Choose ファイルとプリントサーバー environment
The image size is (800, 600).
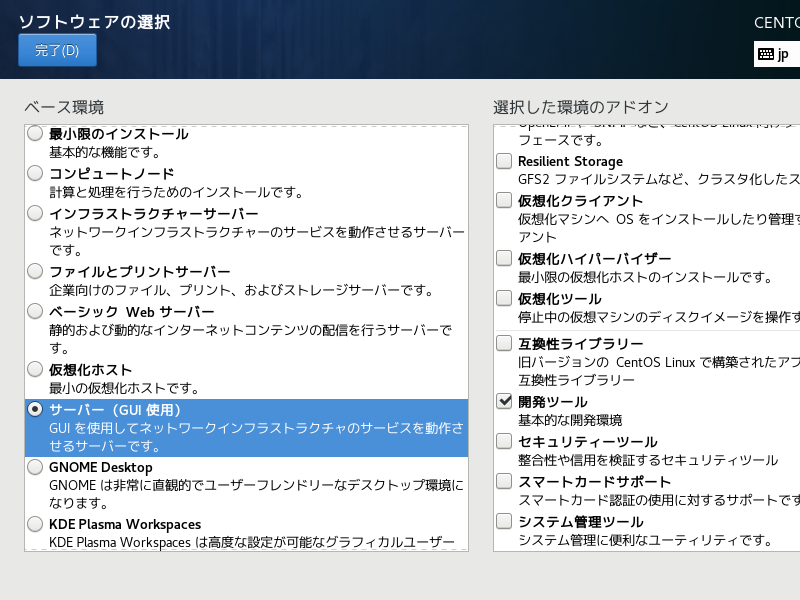pos(35,270)
